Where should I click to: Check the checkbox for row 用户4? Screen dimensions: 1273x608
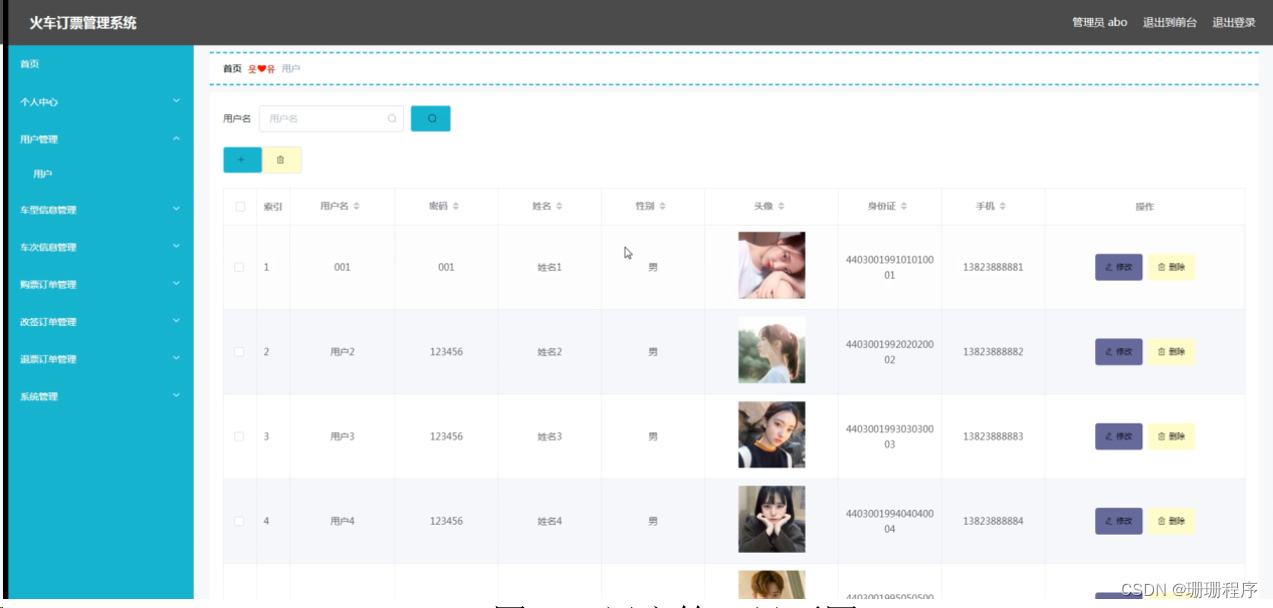[239, 521]
